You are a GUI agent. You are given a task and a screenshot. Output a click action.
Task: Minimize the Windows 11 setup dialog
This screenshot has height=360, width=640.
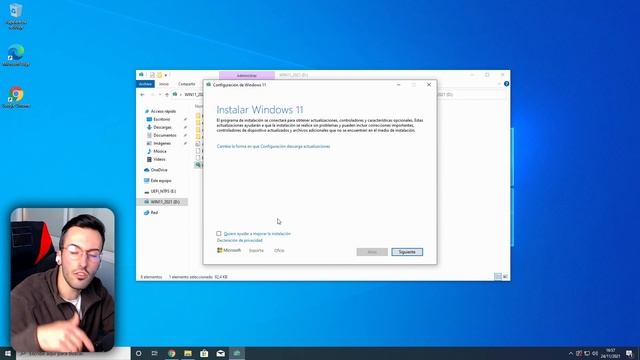399,84
